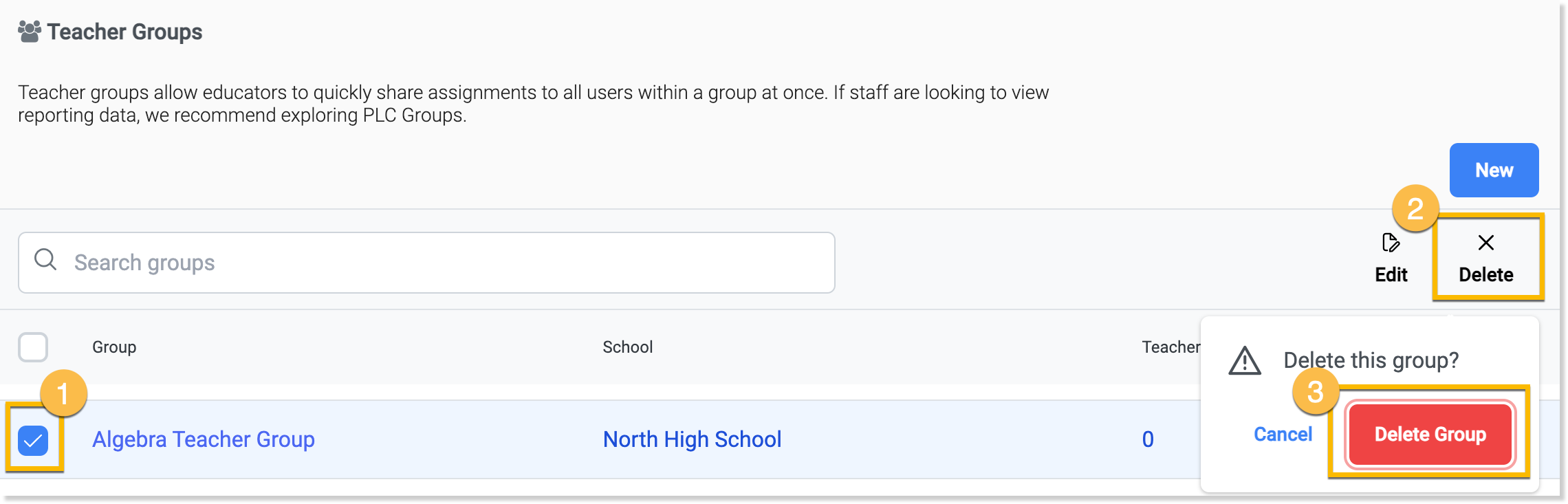
Task: Open the North High School link
Action: (692, 439)
